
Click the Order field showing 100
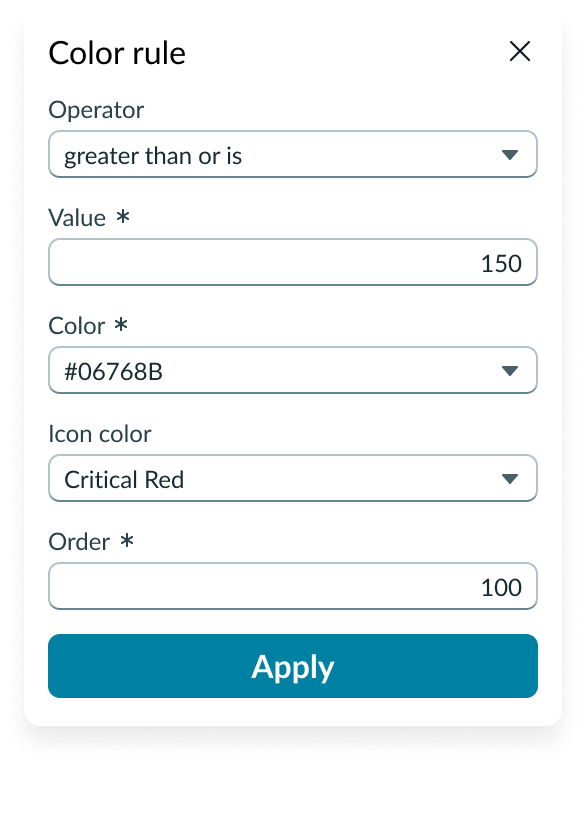click(x=292, y=586)
